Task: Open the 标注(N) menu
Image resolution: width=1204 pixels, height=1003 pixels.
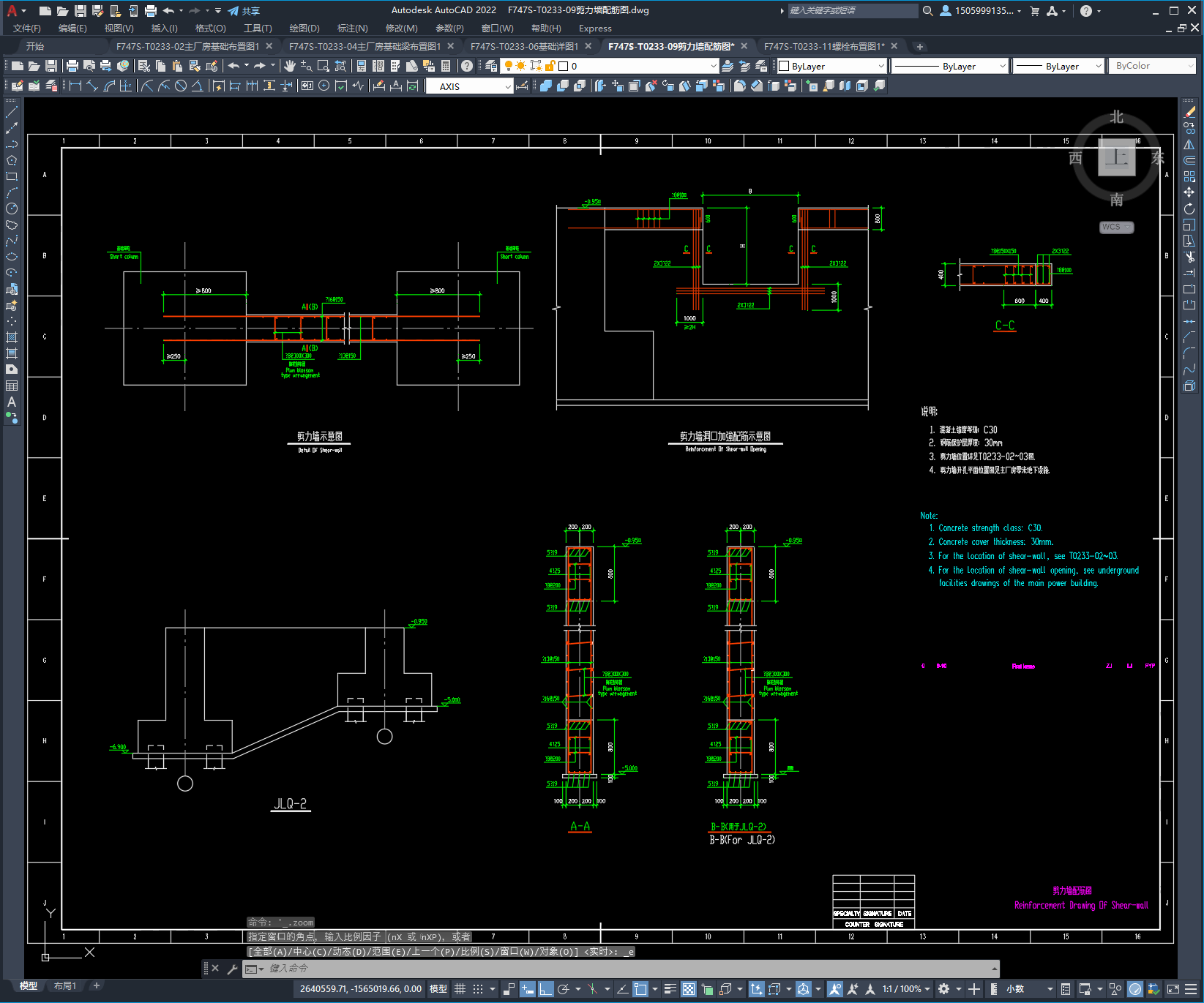Action: click(353, 29)
